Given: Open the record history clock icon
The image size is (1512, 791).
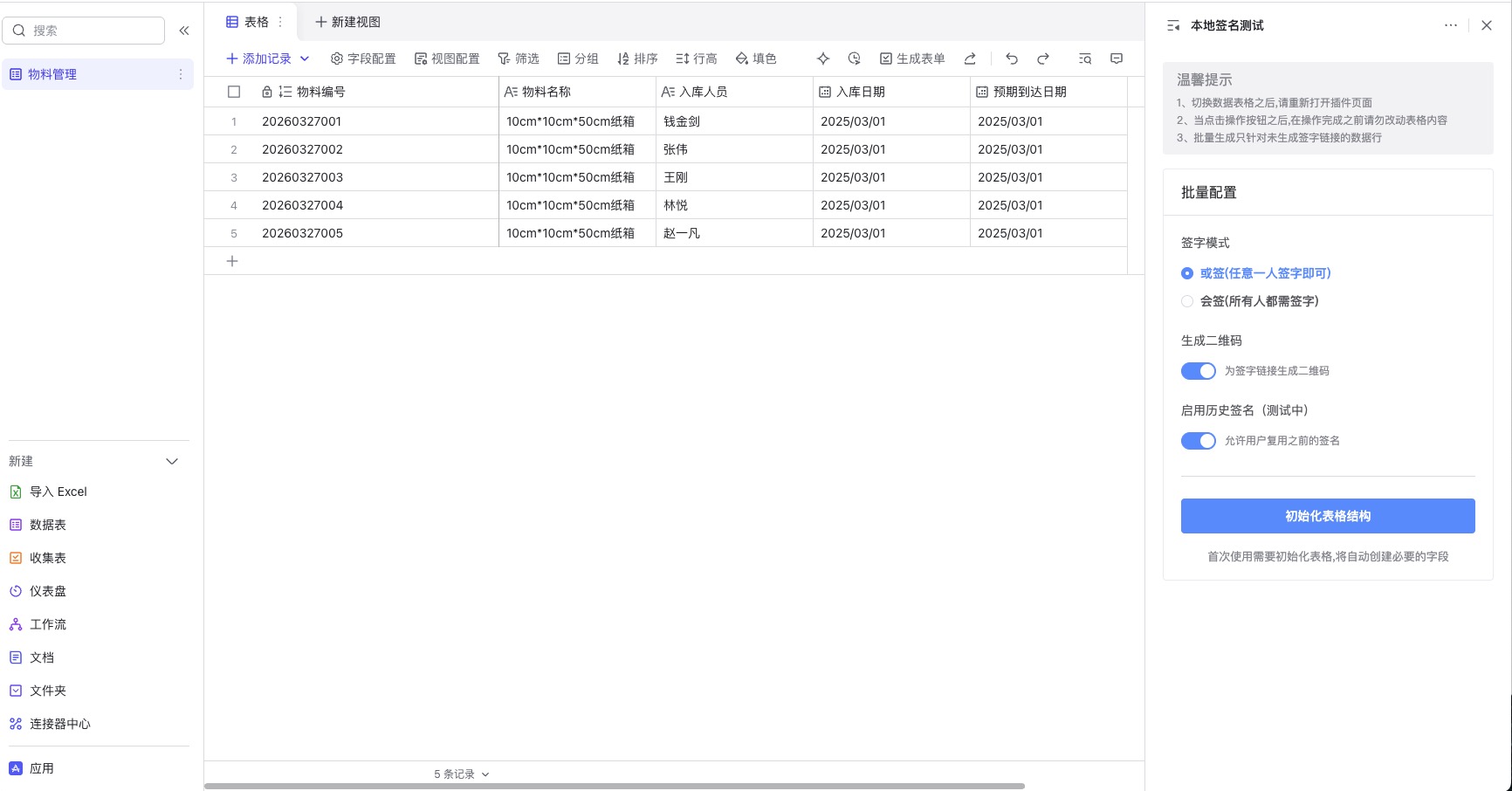Looking at the screenshot, I should 854,58.
